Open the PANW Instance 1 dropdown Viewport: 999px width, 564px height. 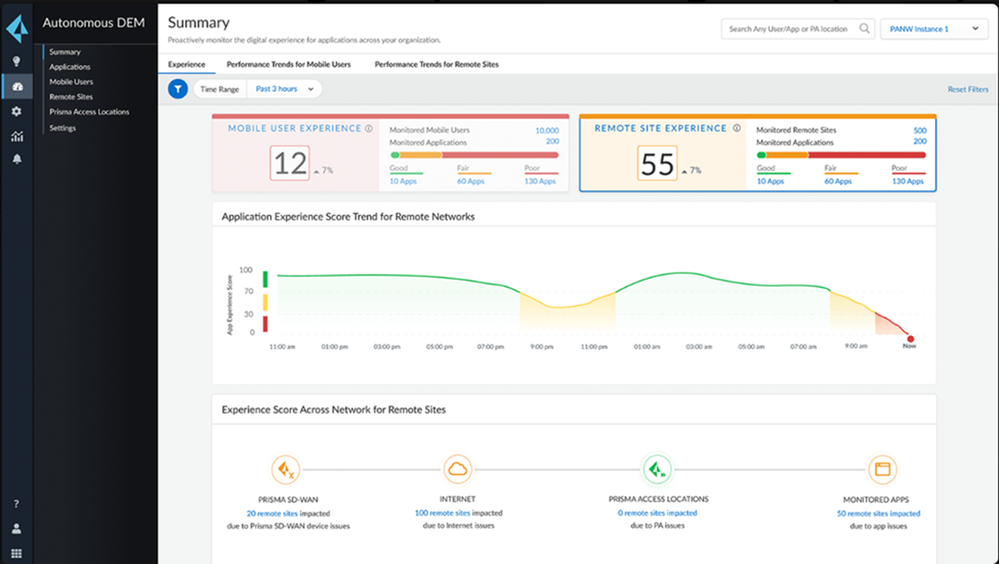(x=934, y=29)
